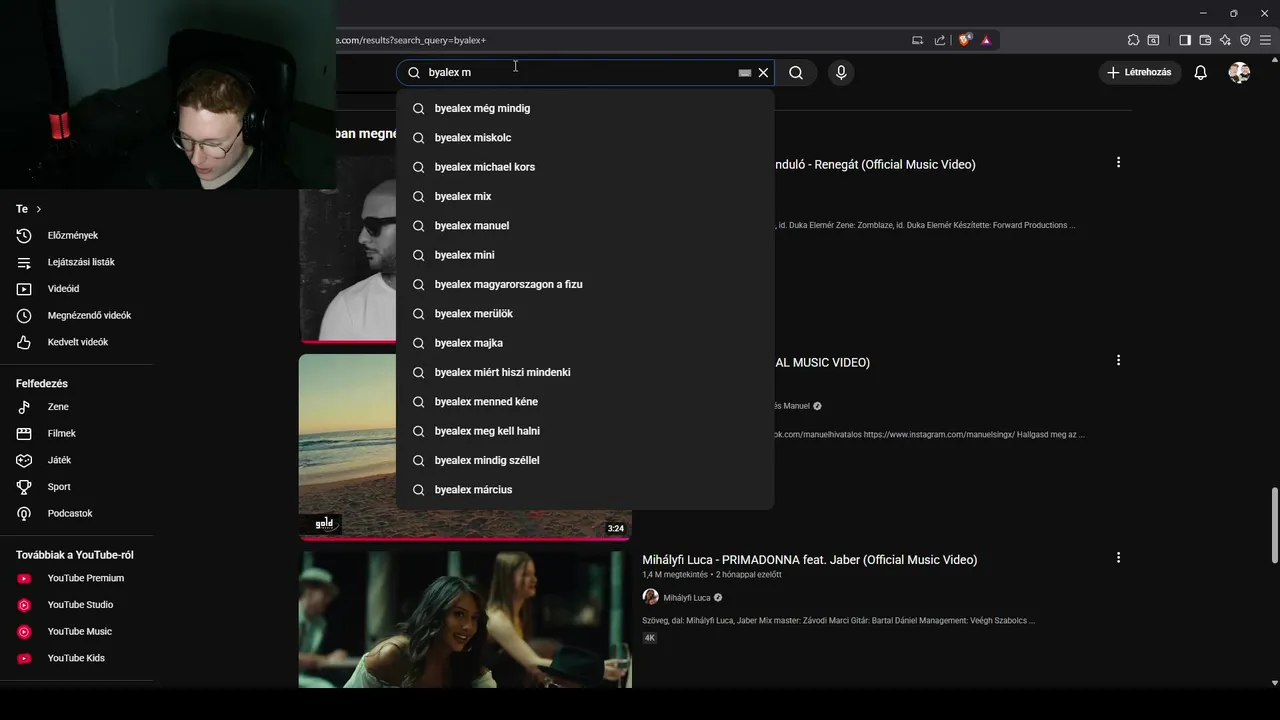This screenshot has width=1280, height=720.
Task: Click the YouTube Premium icon
Action: (25, 578)
